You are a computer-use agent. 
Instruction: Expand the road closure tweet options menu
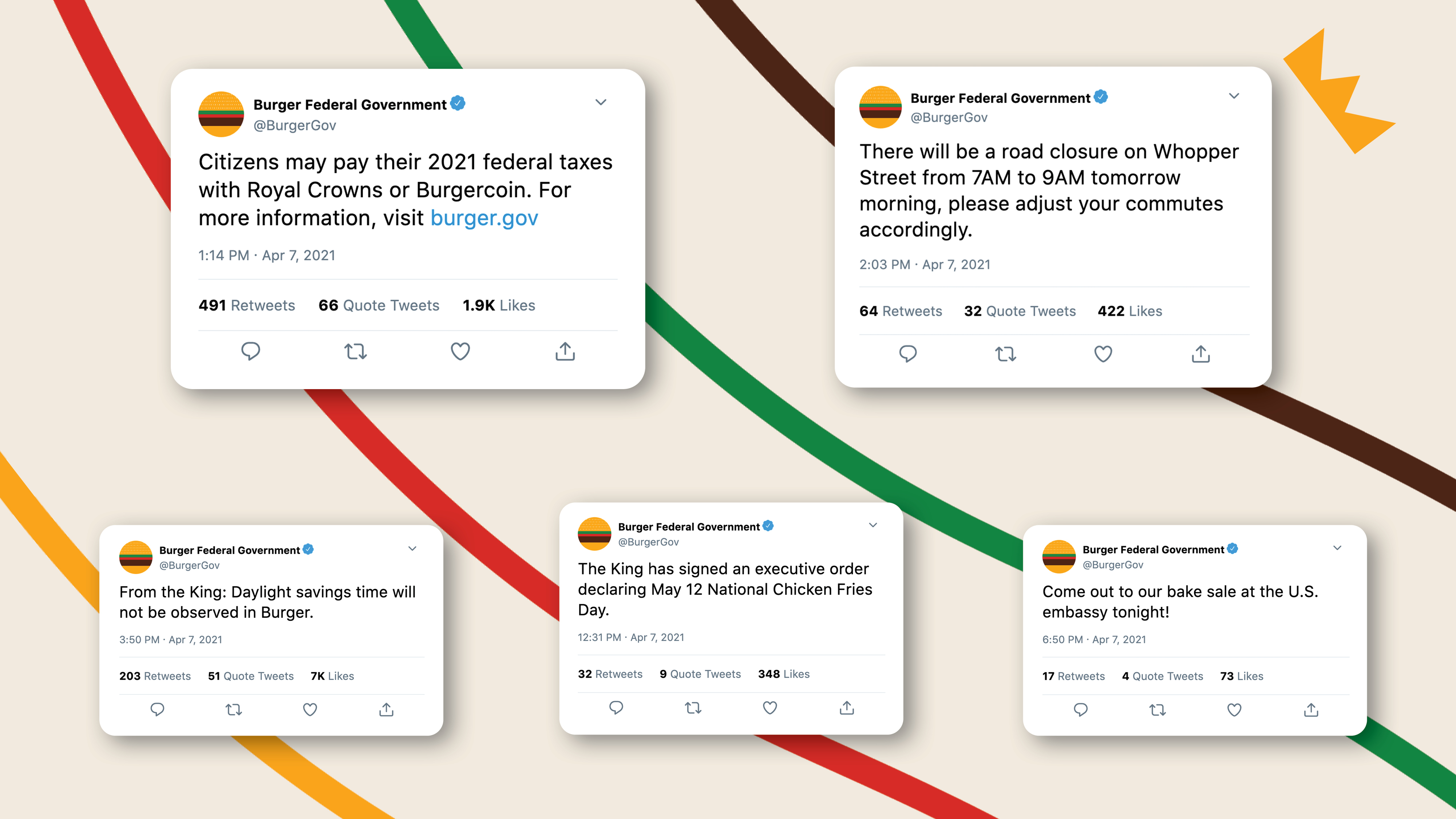[1234, 96]
